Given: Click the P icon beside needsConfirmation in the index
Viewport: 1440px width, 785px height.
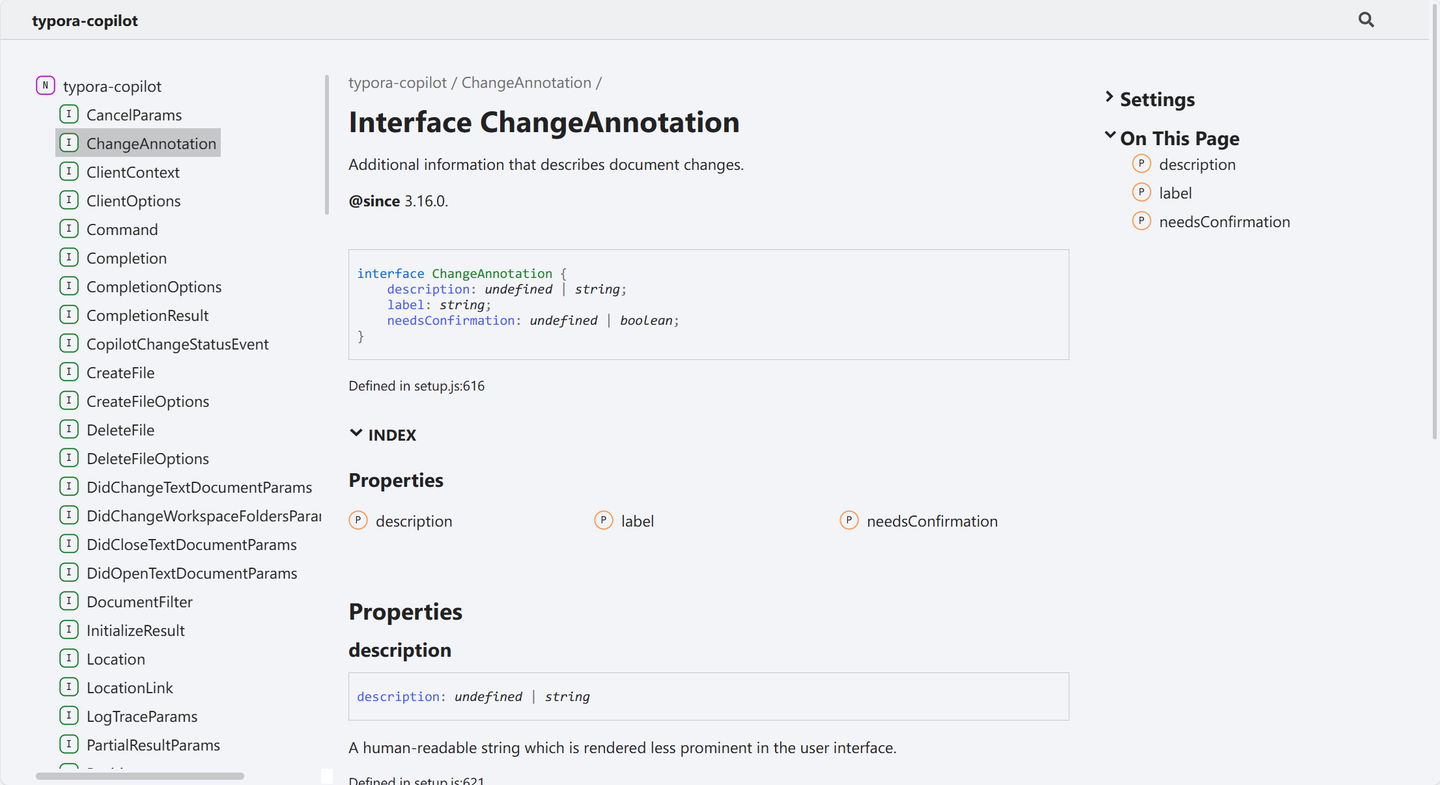Looking at the screenshot, I should point(849,520).
